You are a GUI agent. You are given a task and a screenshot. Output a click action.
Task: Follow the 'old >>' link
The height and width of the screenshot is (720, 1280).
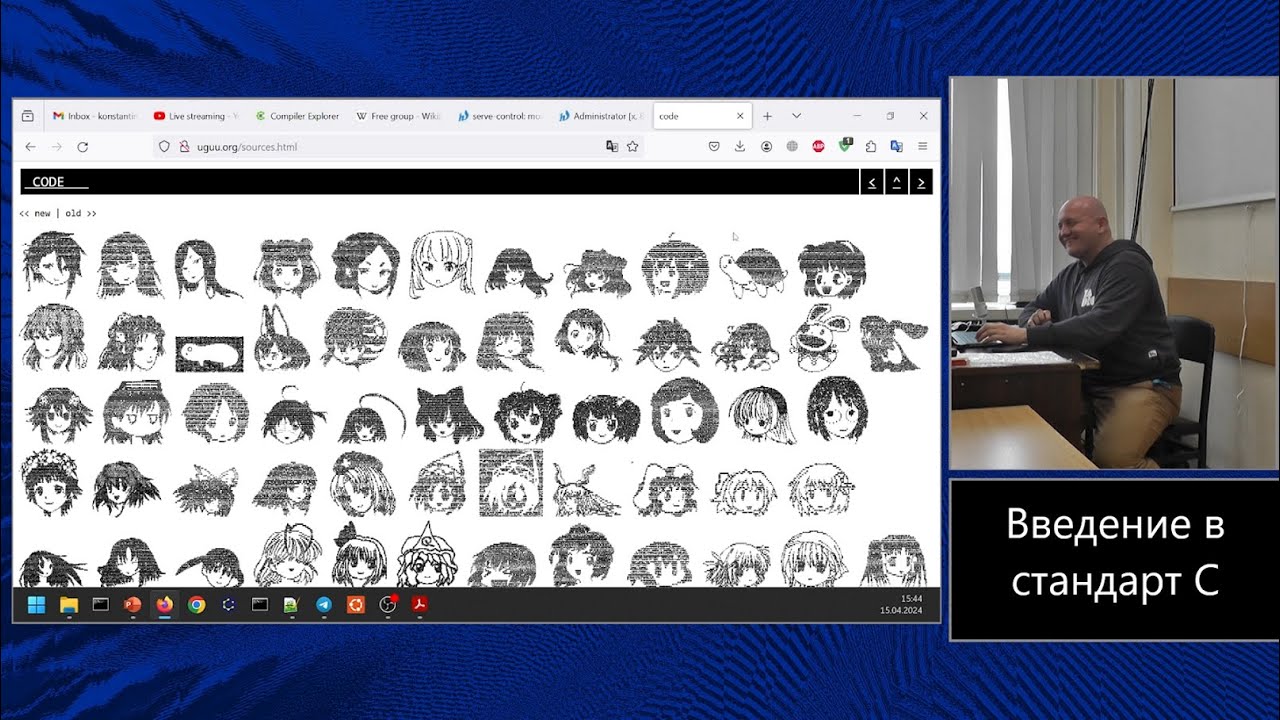tap(81, 213)
